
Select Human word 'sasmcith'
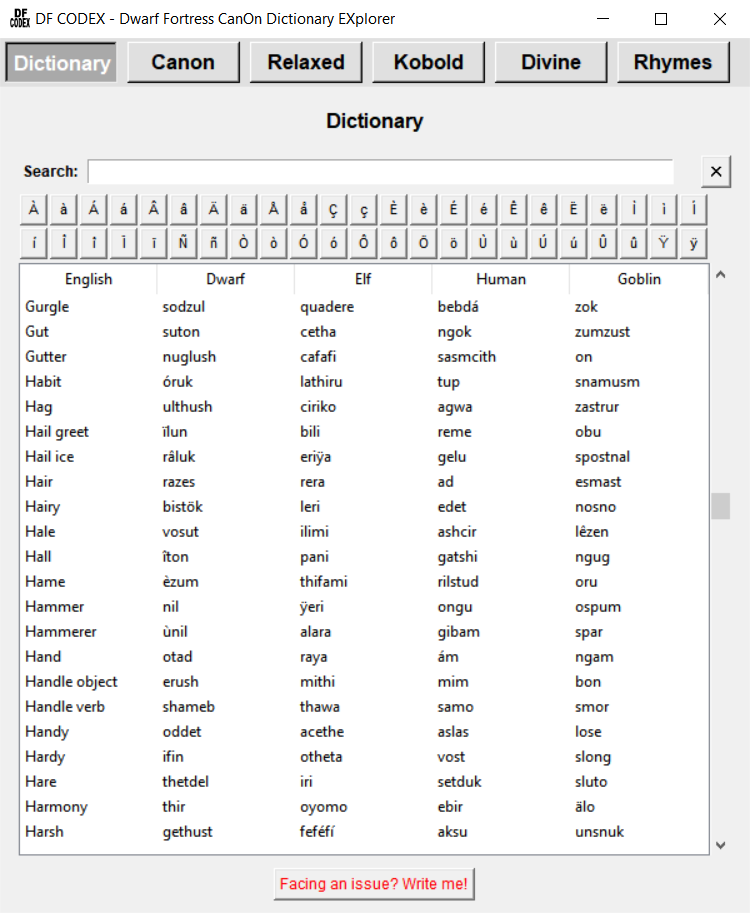(466, 356)
